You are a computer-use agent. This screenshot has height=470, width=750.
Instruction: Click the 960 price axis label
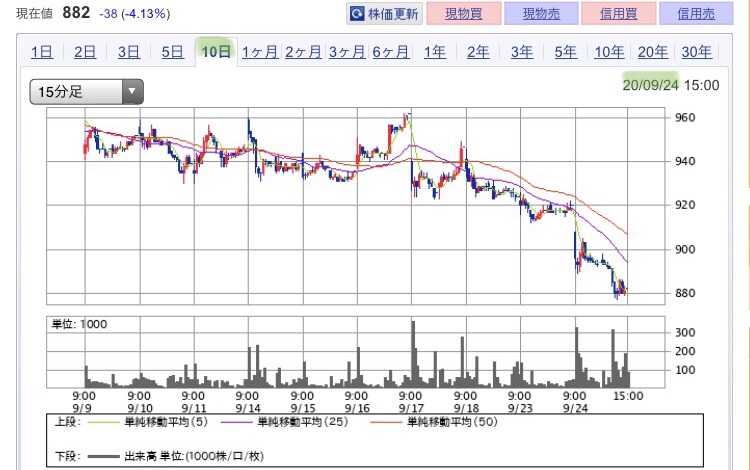(x=685, y=117)
